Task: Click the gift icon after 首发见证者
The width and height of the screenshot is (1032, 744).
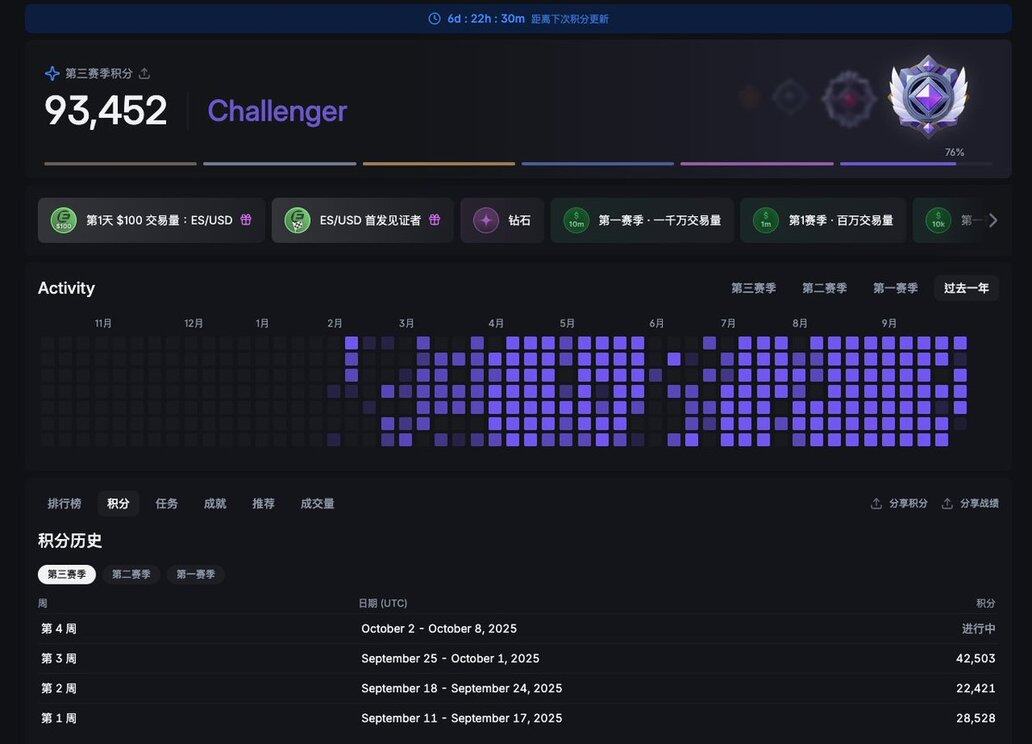Action: click(x=434, y=220)
